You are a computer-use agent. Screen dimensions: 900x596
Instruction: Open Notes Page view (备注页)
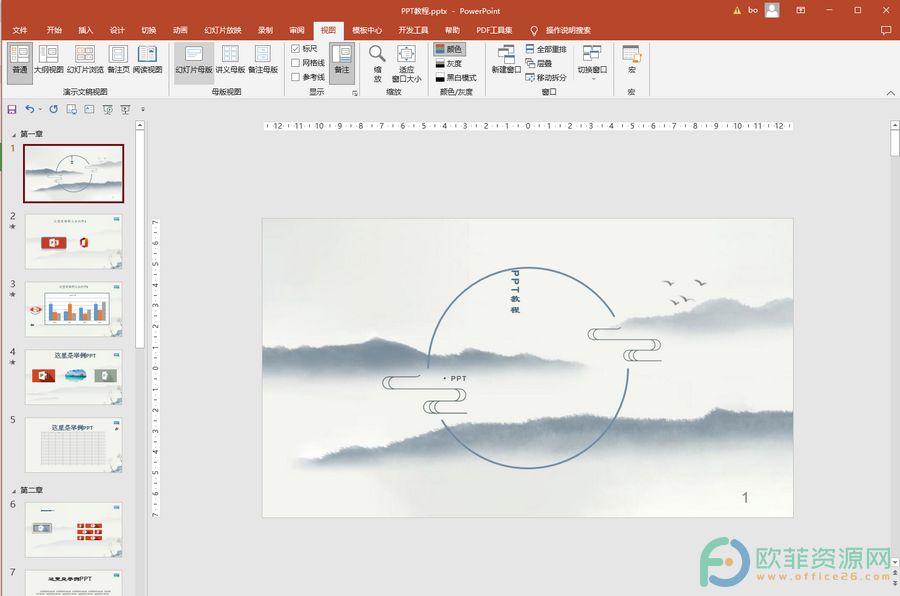[x=118, y=60]
